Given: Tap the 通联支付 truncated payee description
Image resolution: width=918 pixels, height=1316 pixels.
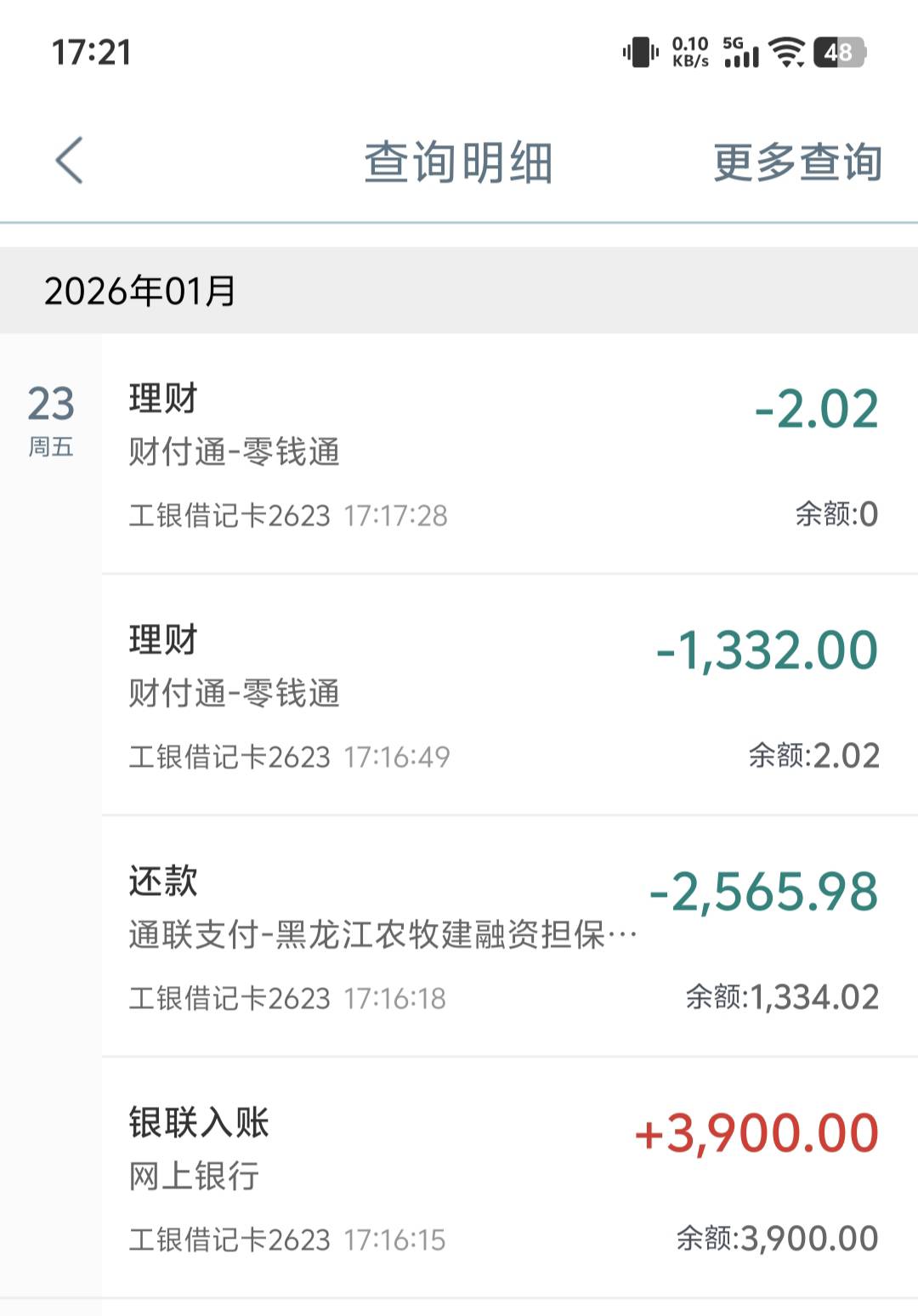Looking at the screenshot, I should coord(382,935).
